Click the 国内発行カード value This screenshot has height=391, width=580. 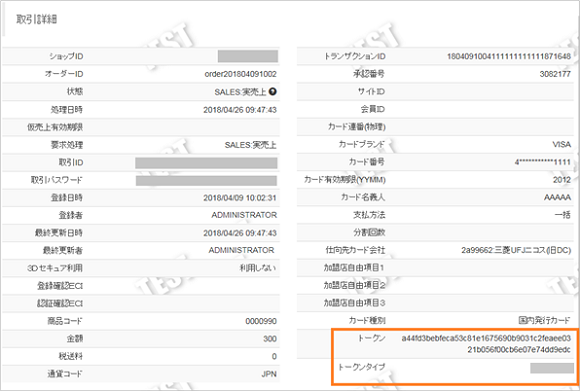click(544, 320)
